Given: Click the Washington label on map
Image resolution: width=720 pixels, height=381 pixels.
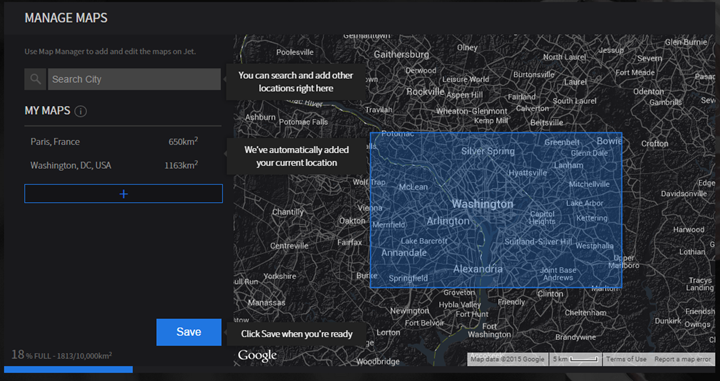Looking at the screenshot, I should (x=483, y=204).
